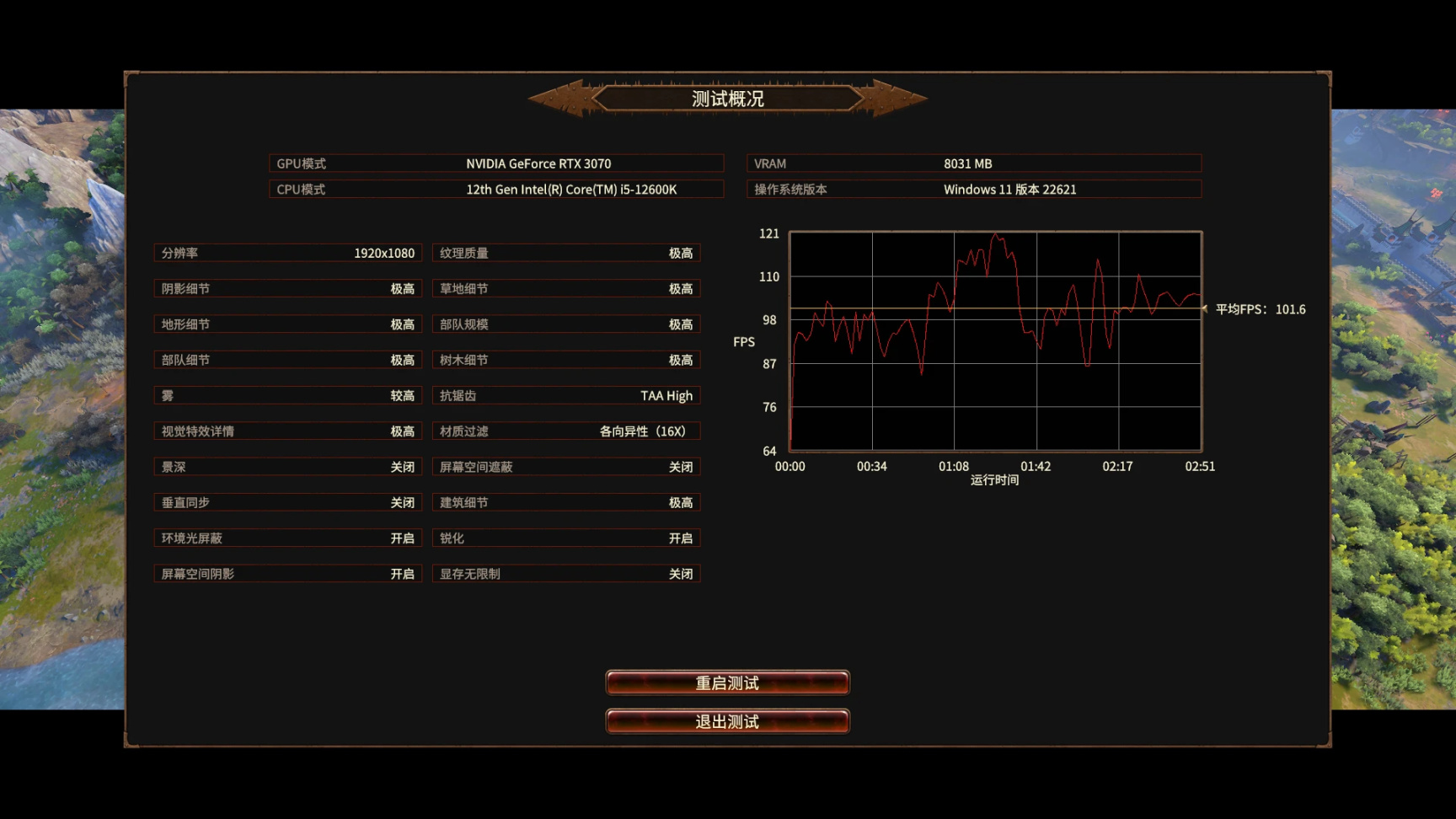The image size is (1456, 819).
Task: Click the red FPS line graph
Action: 995,340
